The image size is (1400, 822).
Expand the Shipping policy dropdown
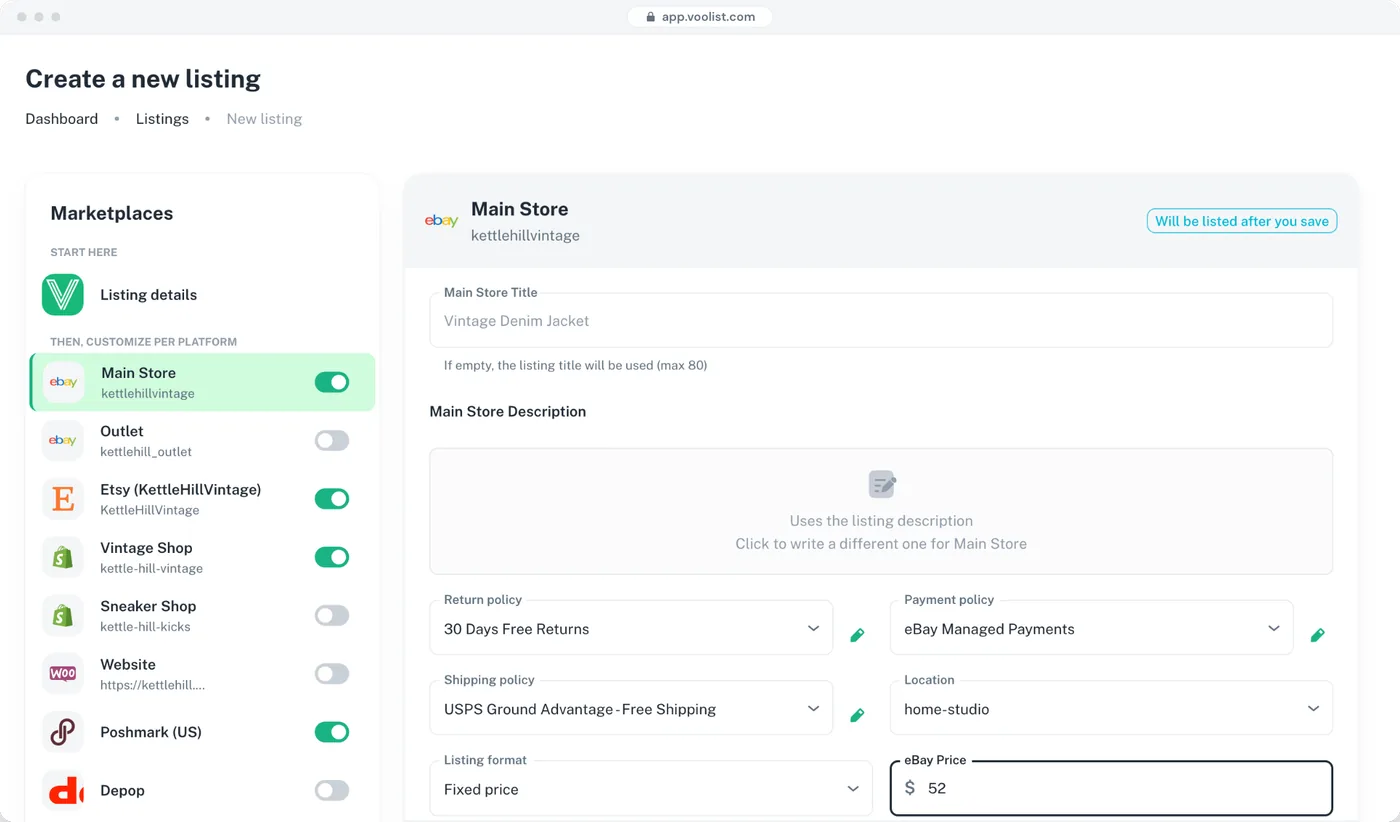pyautogui.click(x=631, y=708)
